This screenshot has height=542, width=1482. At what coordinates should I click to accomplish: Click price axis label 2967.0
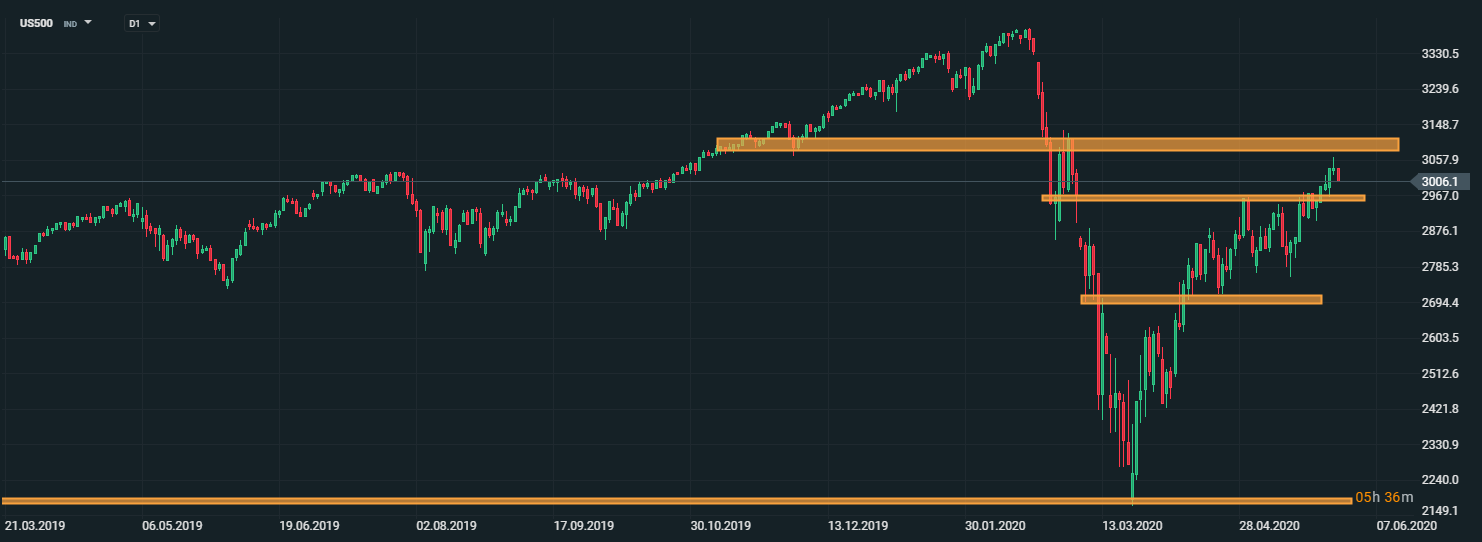[1439, 196]
